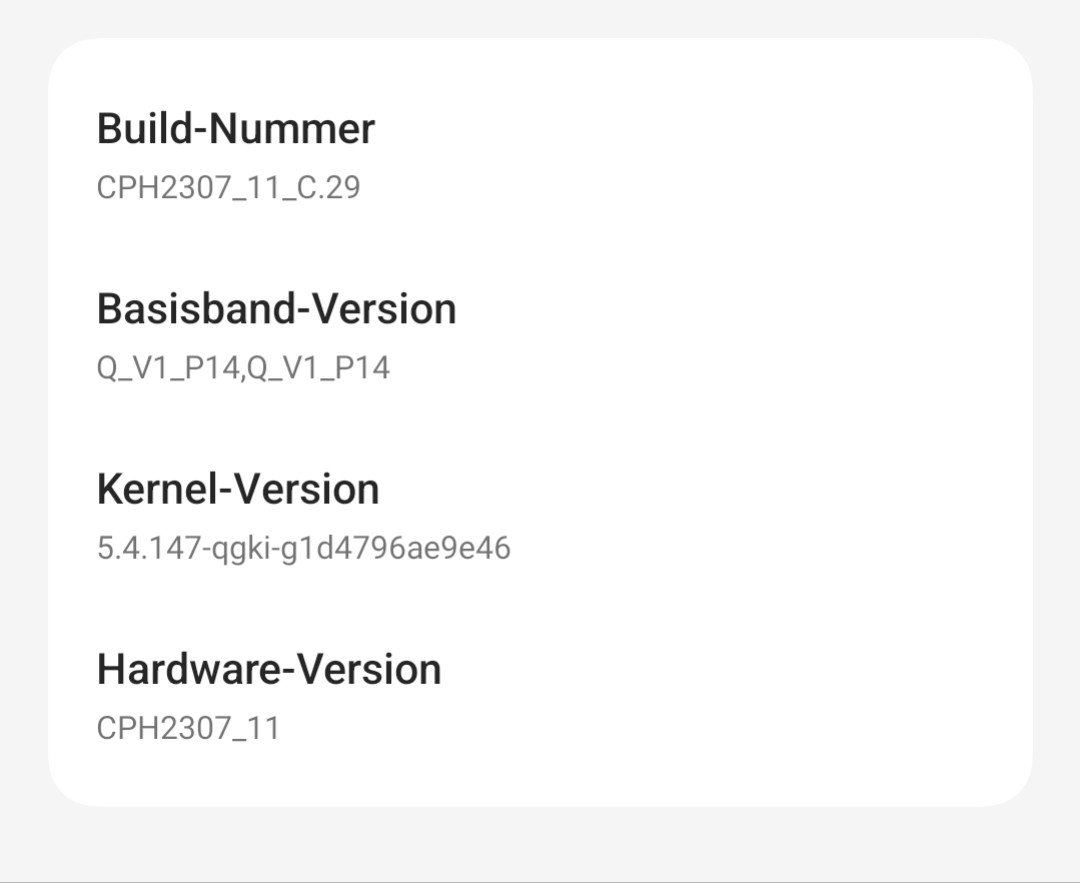The image size is (1080, 883).
Task: Tap the gray background below the card
Action: (x=540, y=843)
